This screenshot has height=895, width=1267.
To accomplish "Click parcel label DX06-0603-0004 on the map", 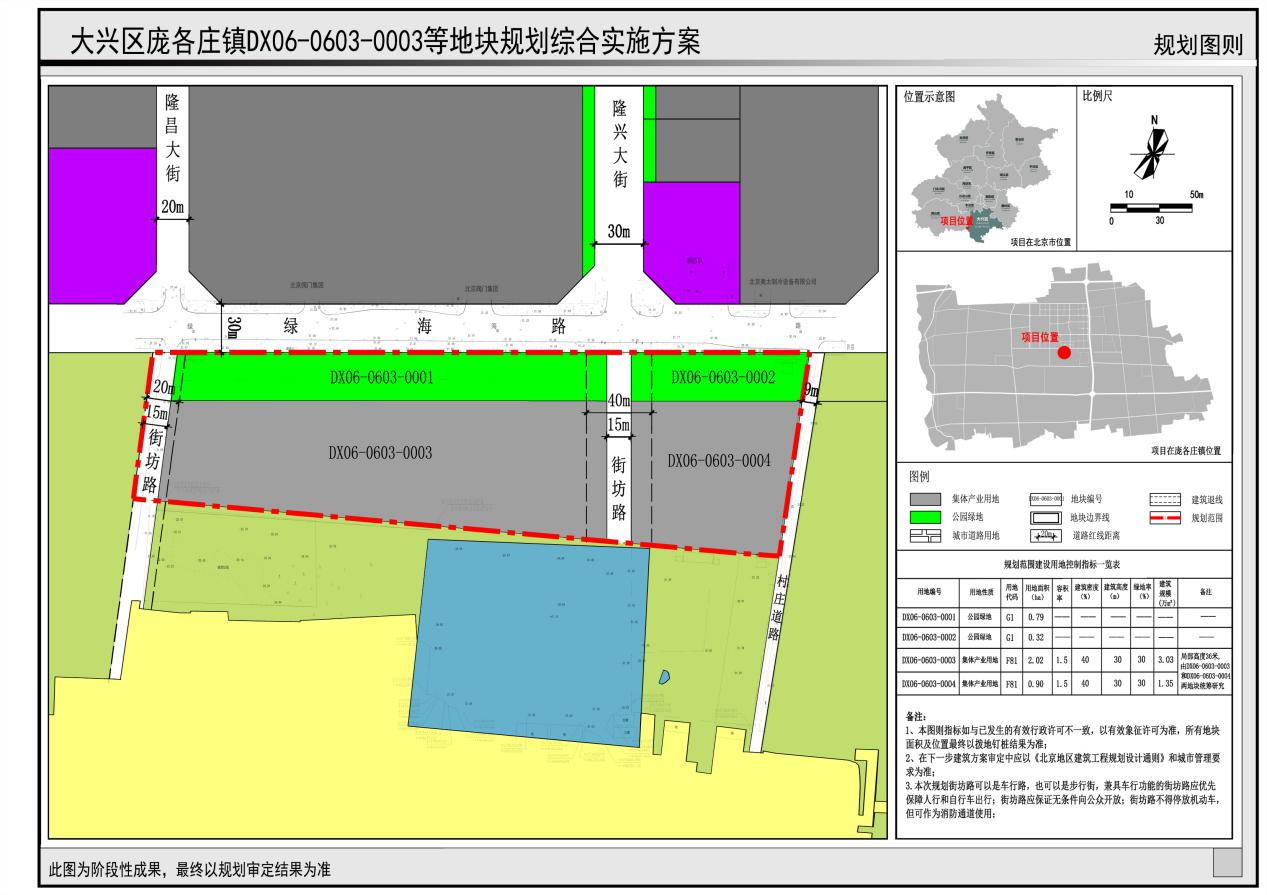I will tap(720, 461).
